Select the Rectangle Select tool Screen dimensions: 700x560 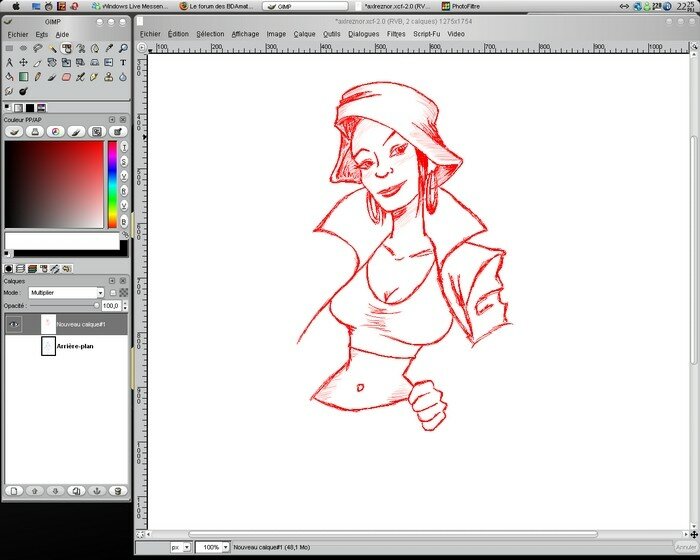(9, 48)
